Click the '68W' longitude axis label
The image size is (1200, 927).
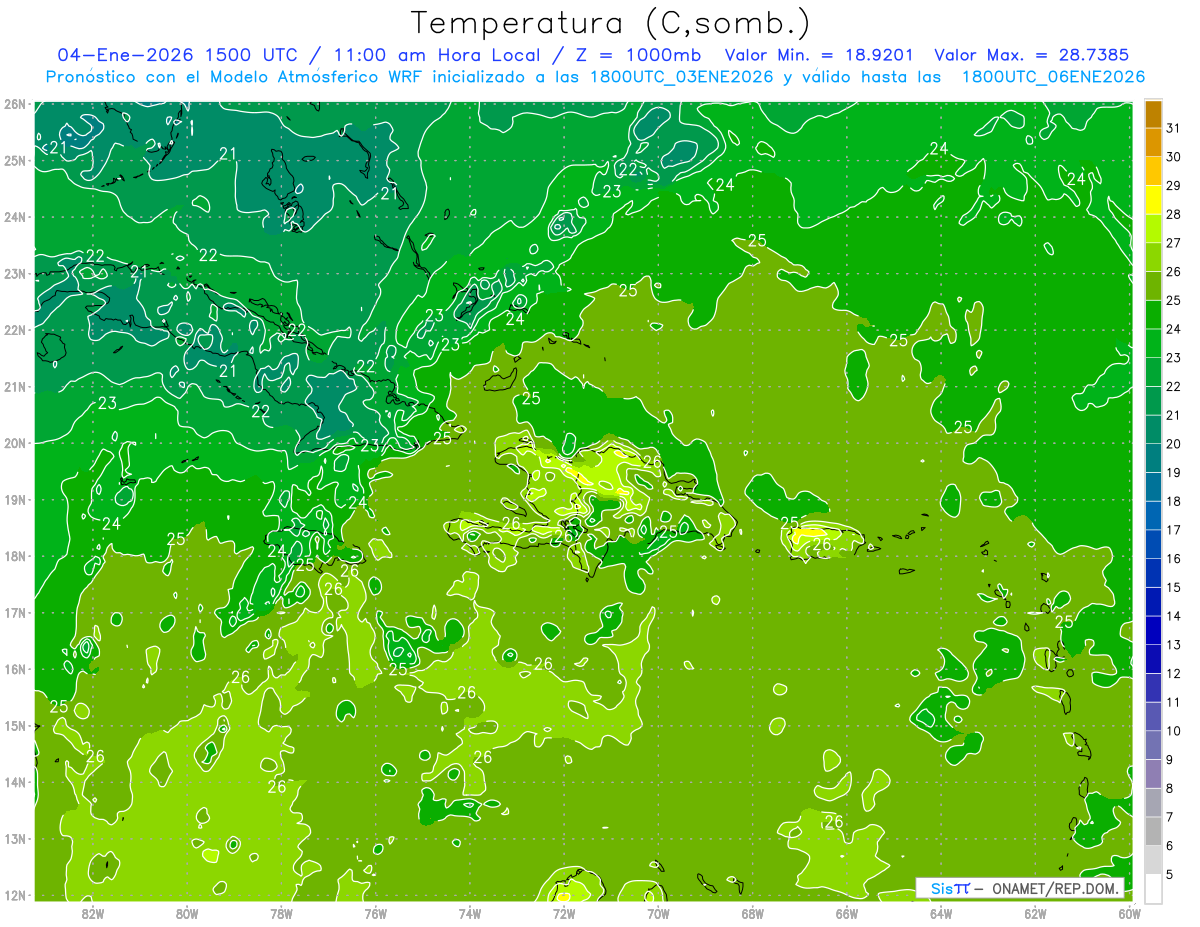(753, 913)
